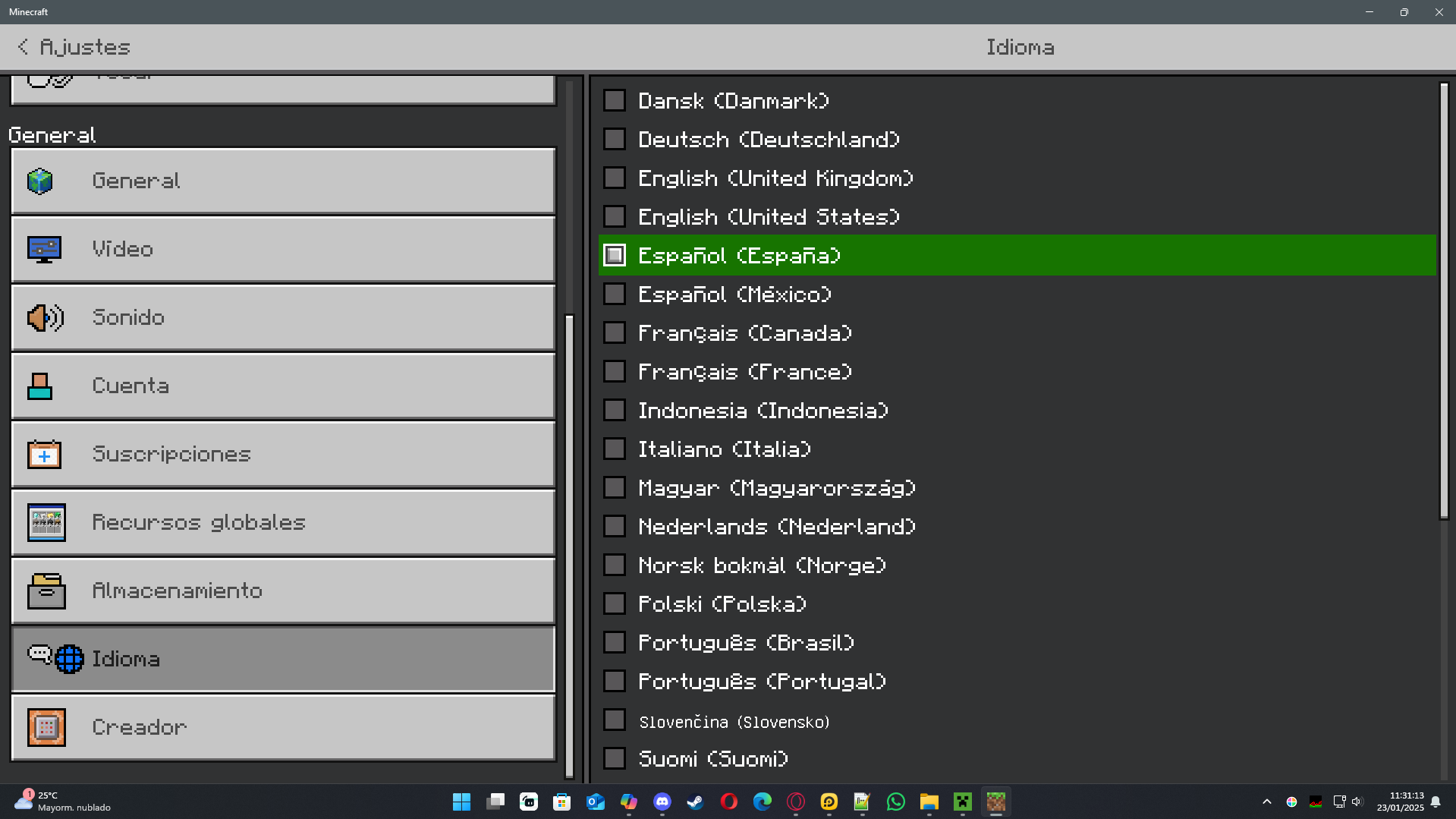Tick the Magyar (Magyarország) checkbox
The height and width of the screenshot is (819, 1456).
(x=615, y=487)
